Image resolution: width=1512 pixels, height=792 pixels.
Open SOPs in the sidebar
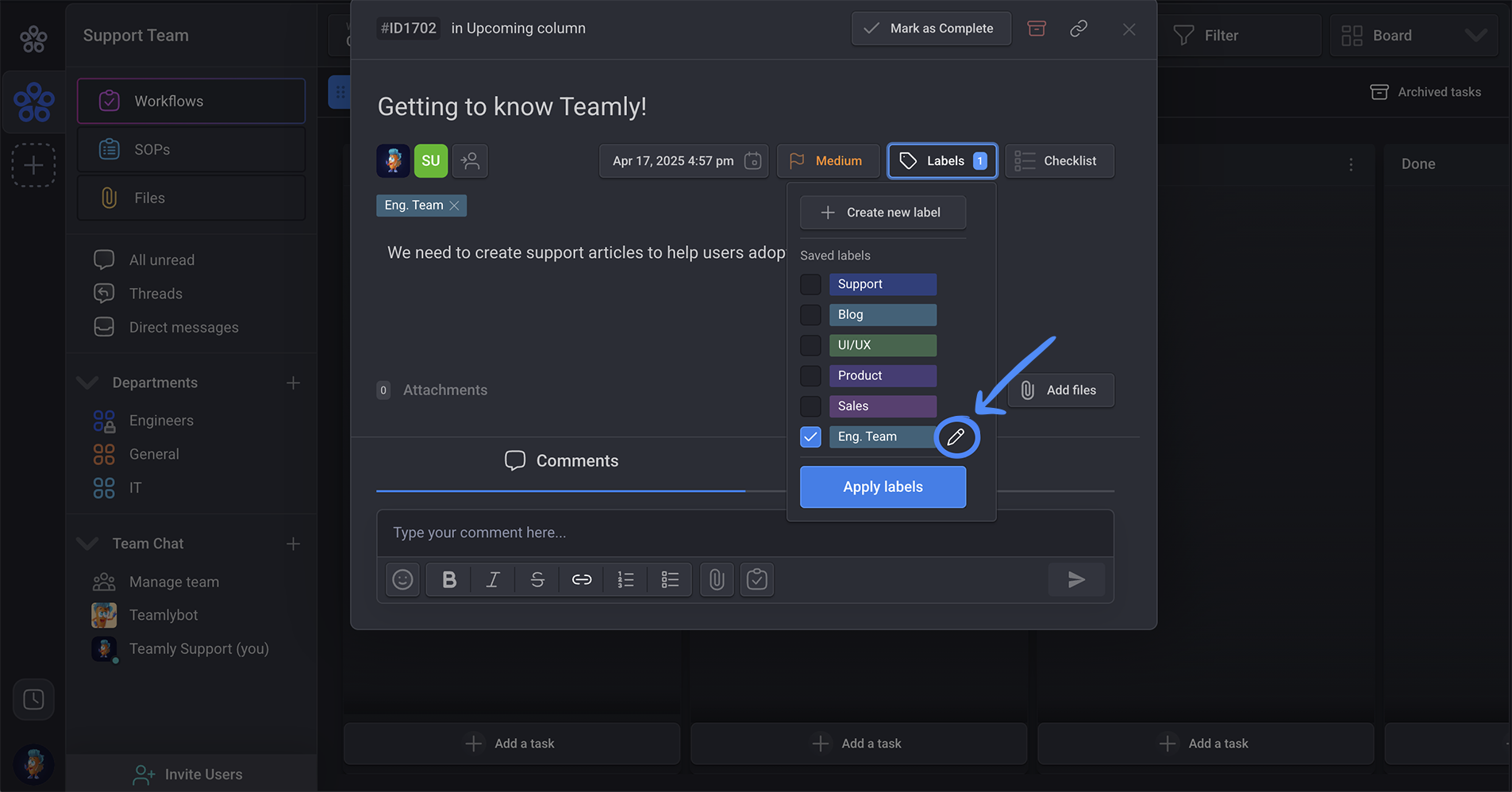[191, 149]
